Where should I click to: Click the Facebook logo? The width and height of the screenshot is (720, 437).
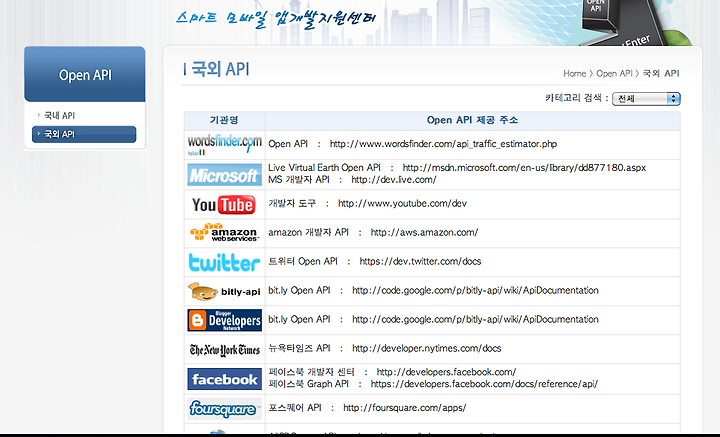tap(225, 379)
